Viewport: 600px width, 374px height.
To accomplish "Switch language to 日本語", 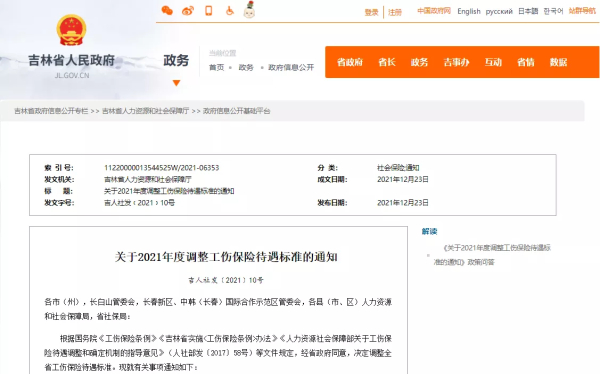I will [x=528, y=11].
